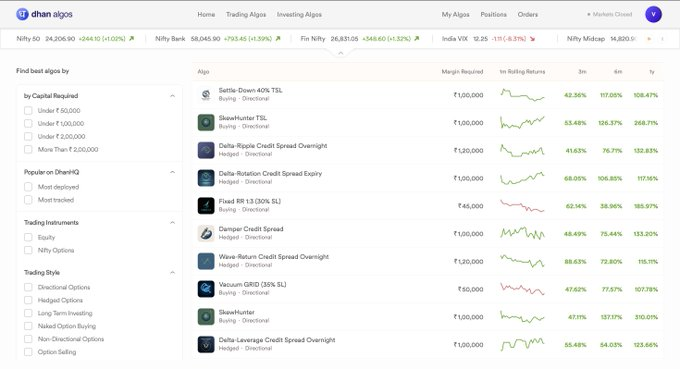Click the Fin Nifty up-arrow indicator
Screen dimensions: 680x369
(x=417, y=39)
